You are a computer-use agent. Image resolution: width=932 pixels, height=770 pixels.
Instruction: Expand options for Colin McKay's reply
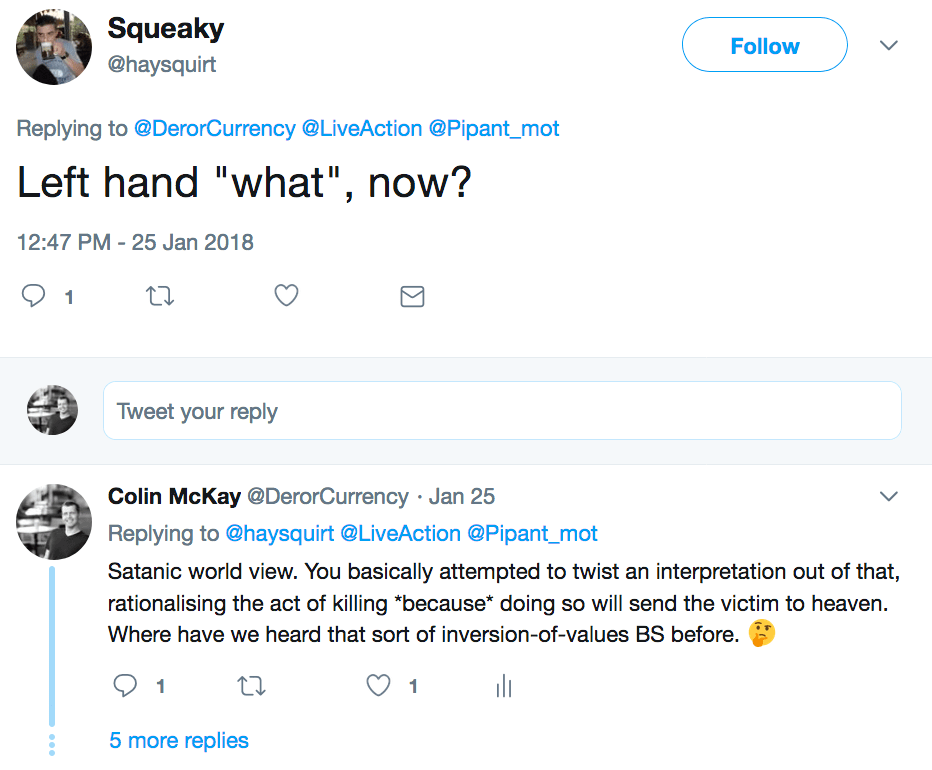(888, 495)
